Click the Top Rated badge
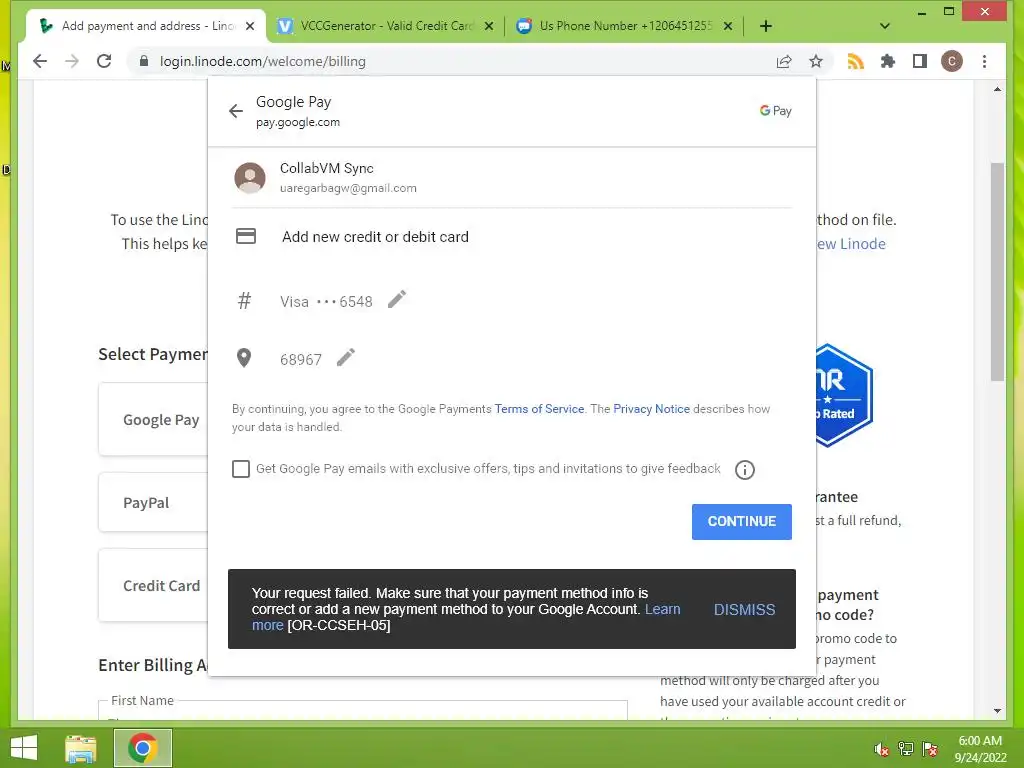This screenshot has width=1024, height=768. tap(844, 395)
